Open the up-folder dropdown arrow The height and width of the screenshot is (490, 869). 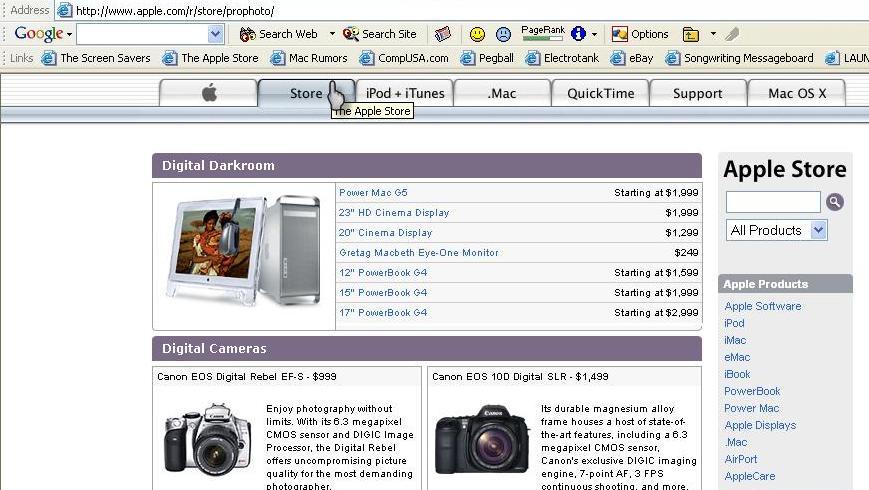(713, 34)
